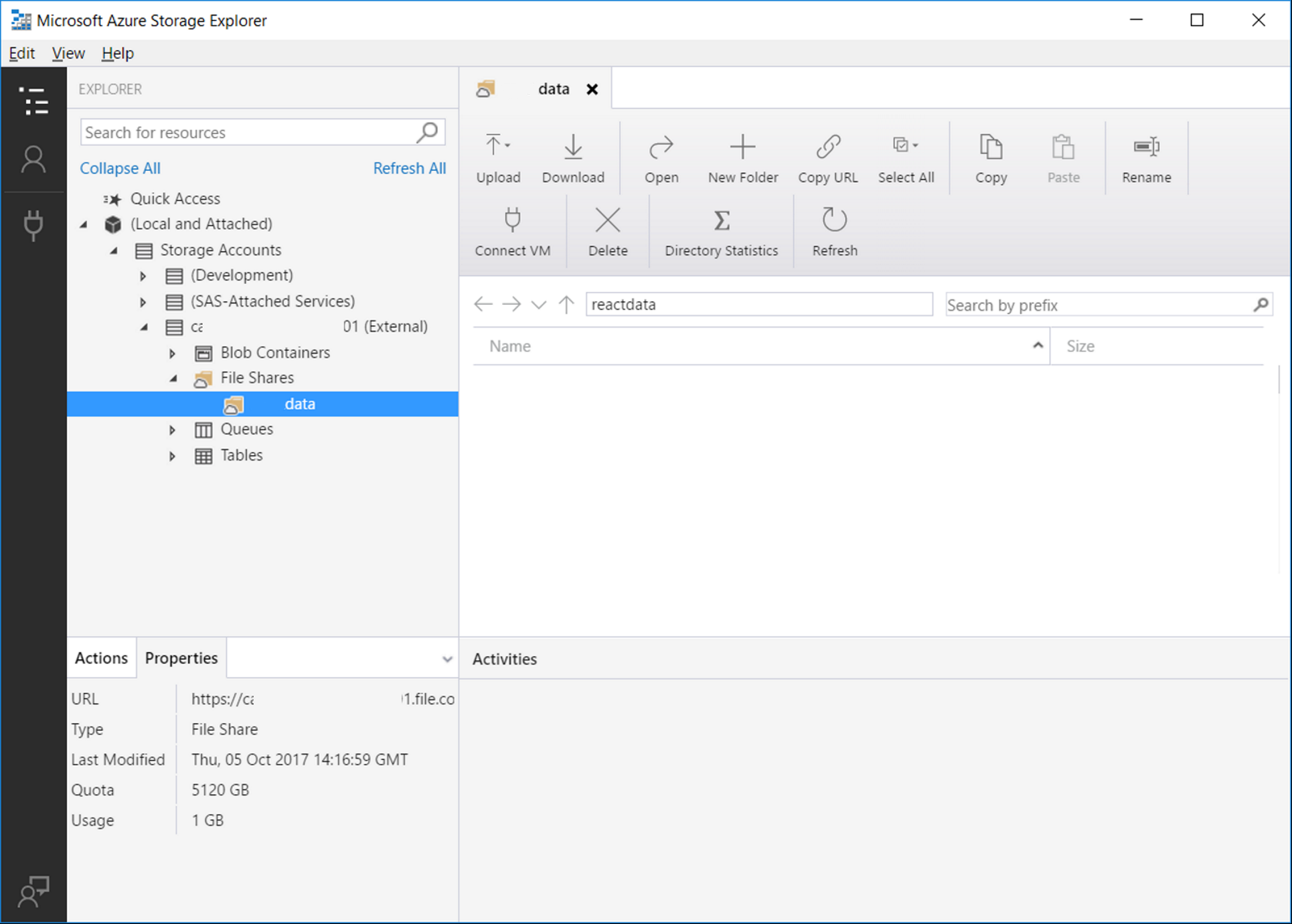This screenshot has width=1292, height=924.
Task: Navigate forward with the right arrow
Action: point(511,305)
